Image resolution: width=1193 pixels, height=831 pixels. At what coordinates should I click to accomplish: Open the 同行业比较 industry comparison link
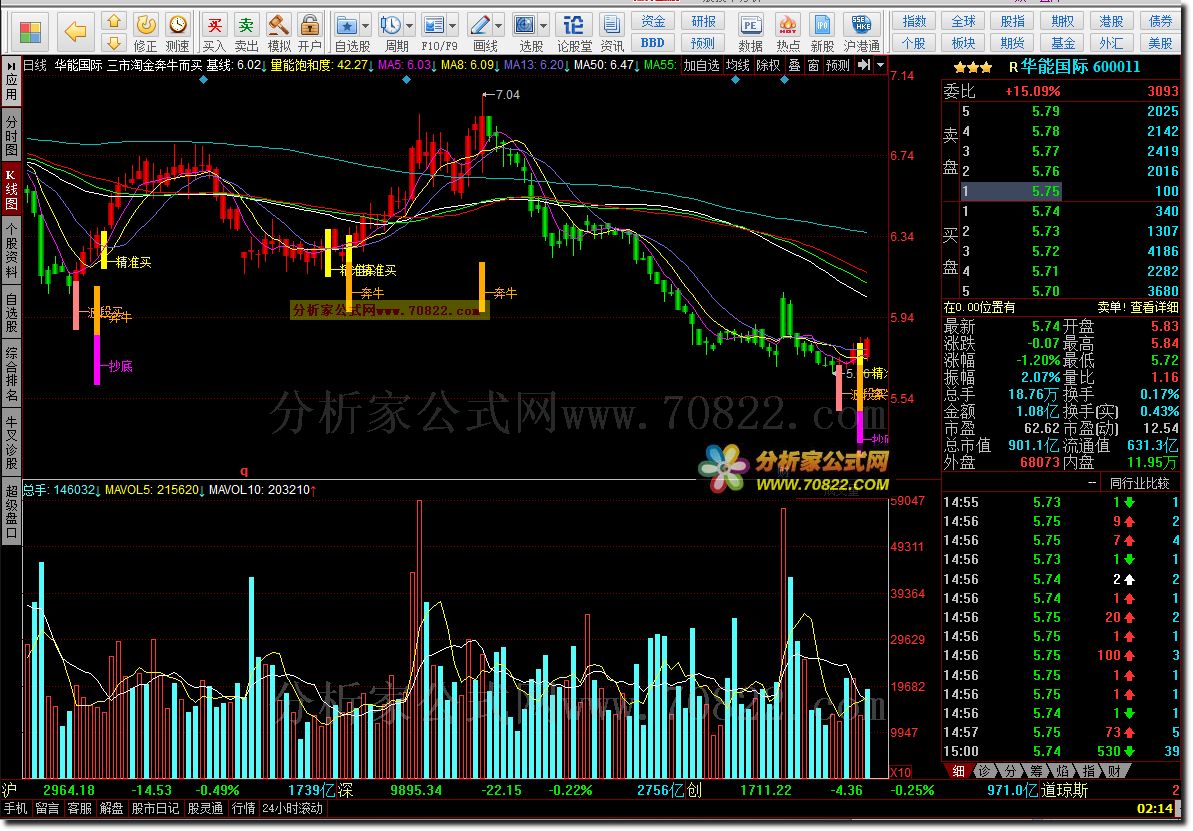coord(1139,483)
